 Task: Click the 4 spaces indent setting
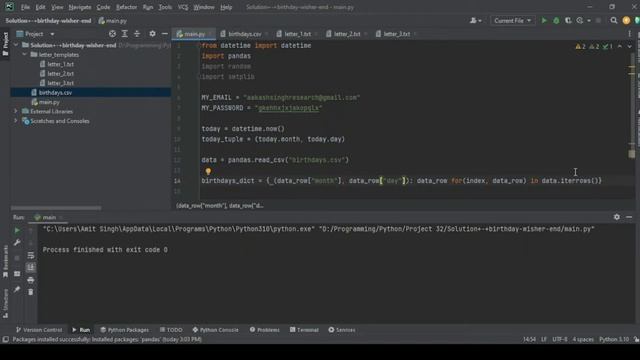583,340
